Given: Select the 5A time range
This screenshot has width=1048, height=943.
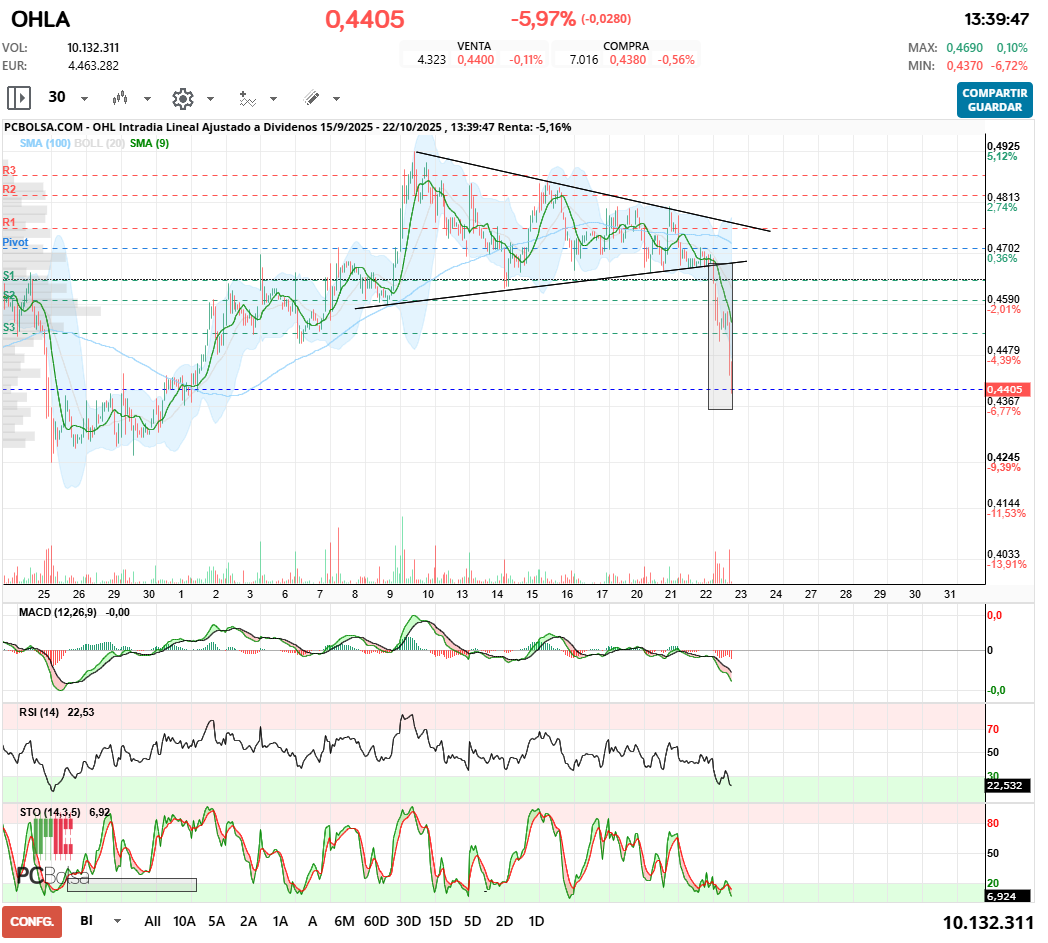Looking at the screenshot, I should click(x=217, y=921).
